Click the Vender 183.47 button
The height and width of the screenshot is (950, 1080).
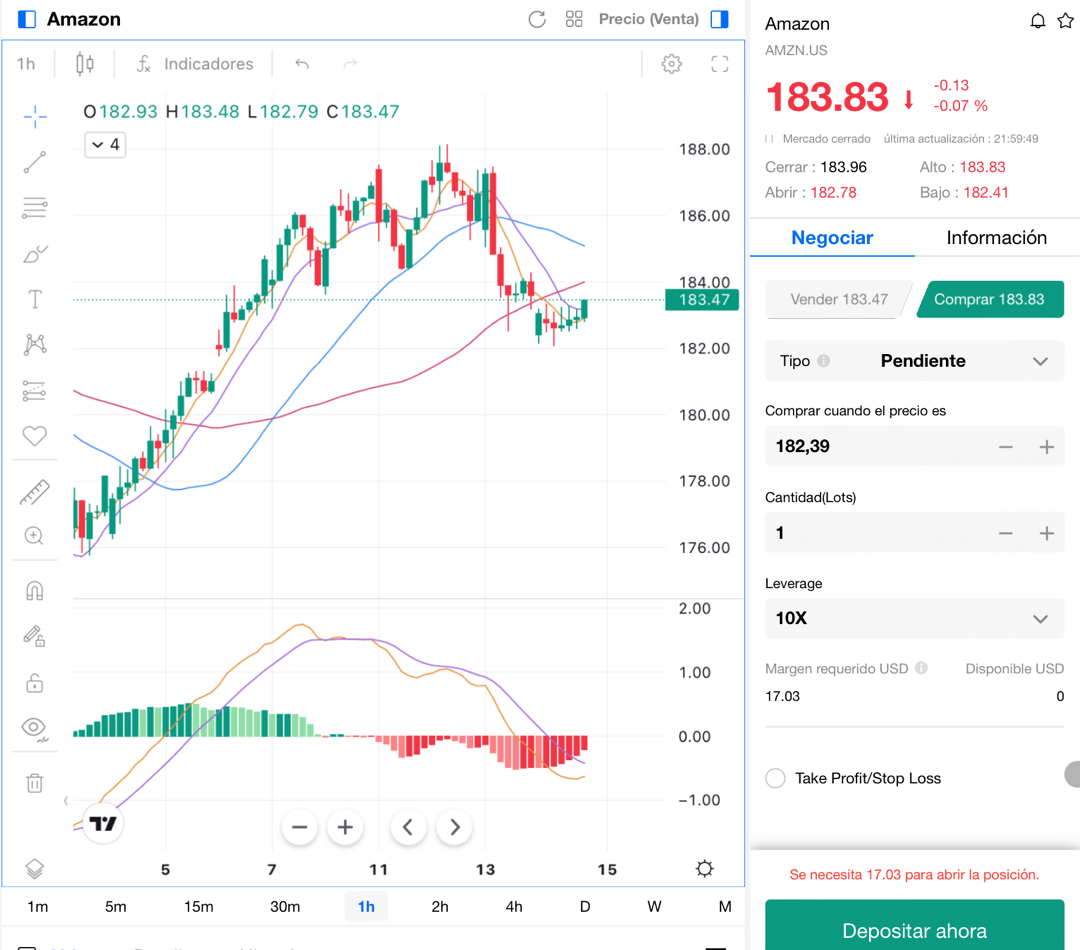(x=838, y=299)
